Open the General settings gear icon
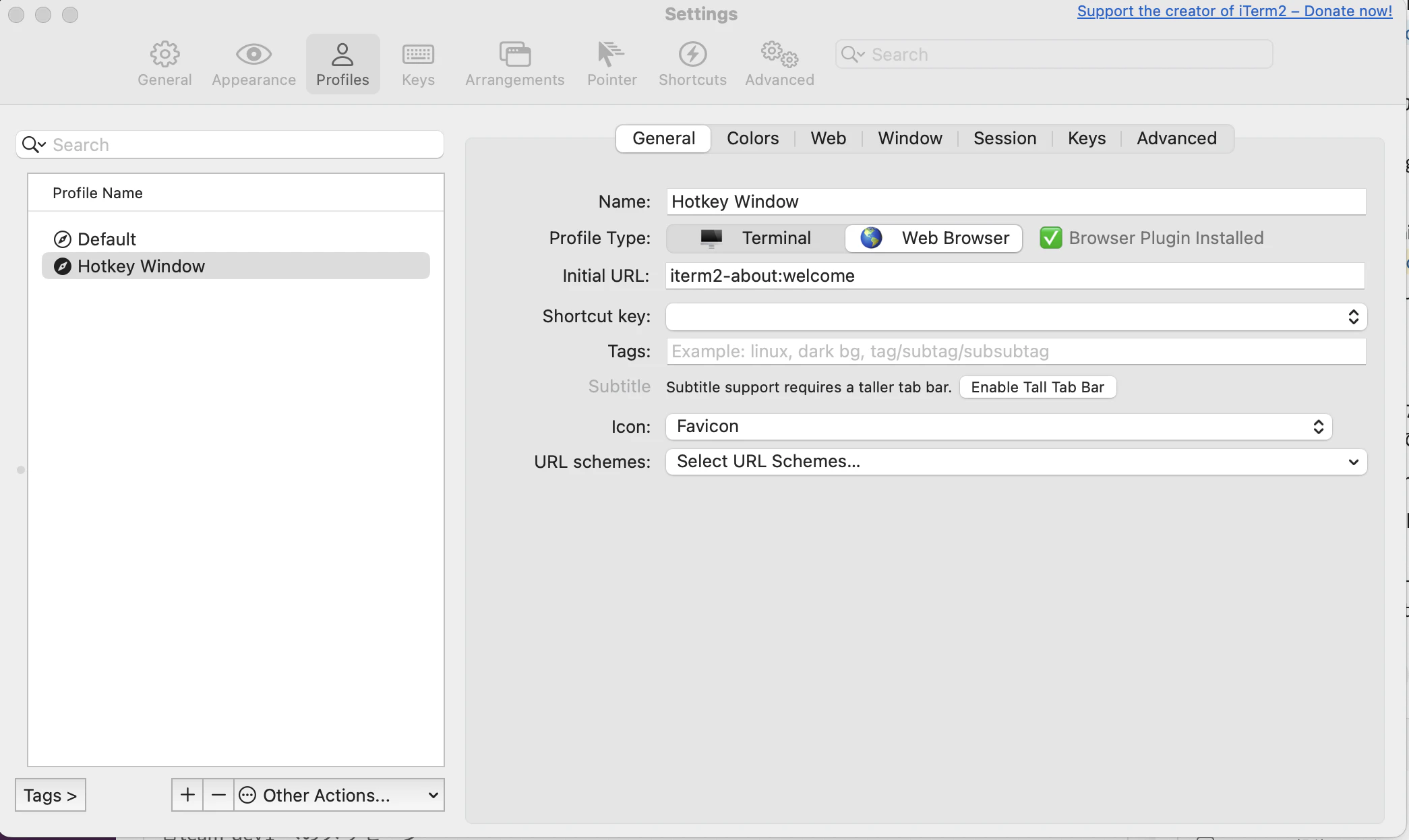Viewport: 1409px width, 840px height. [164, 55]
